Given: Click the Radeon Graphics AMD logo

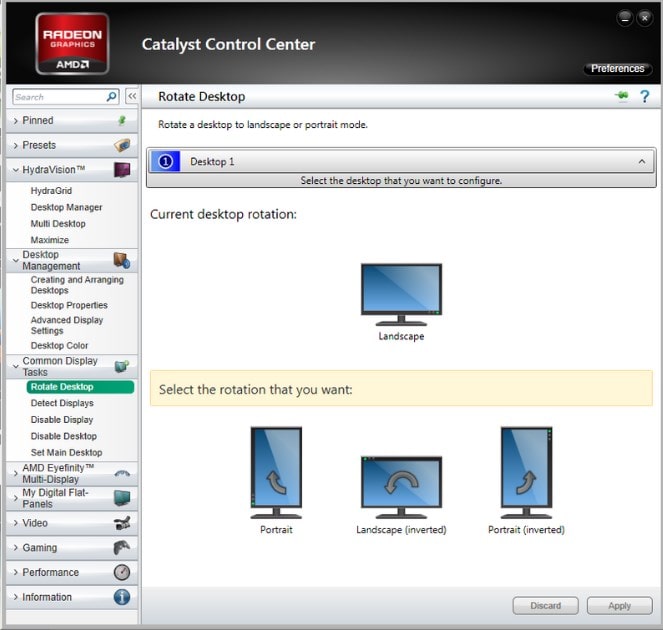Looking at the screenshot, I should click(x=72, y=44).
